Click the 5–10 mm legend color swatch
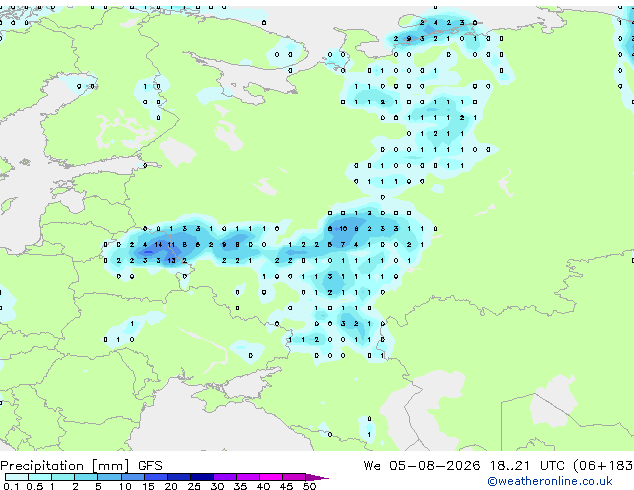The height and width of the screenshot is (490, 634). coord(110,477)
